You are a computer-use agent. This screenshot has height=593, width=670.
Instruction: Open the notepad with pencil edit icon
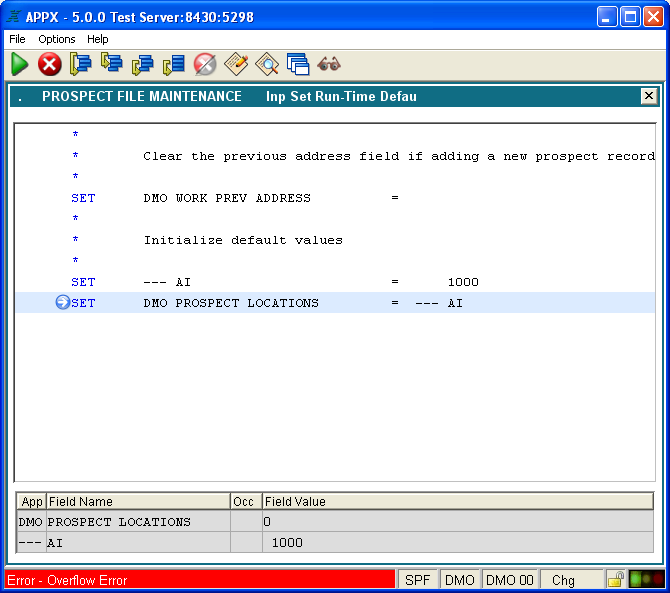(236, 64)
